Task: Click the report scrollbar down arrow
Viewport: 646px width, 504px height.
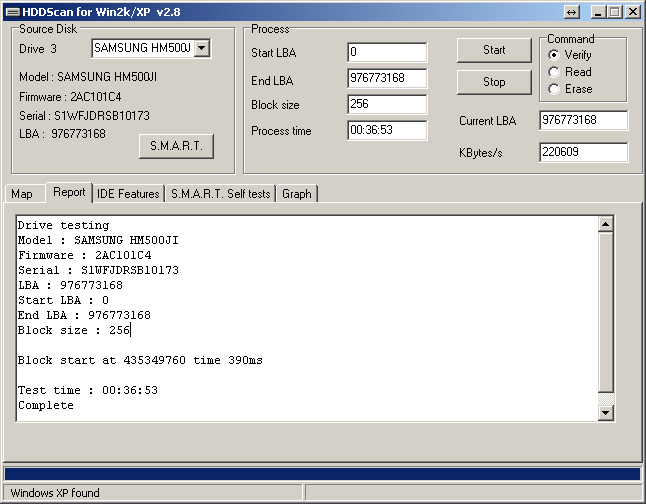Action: point(605,412)
